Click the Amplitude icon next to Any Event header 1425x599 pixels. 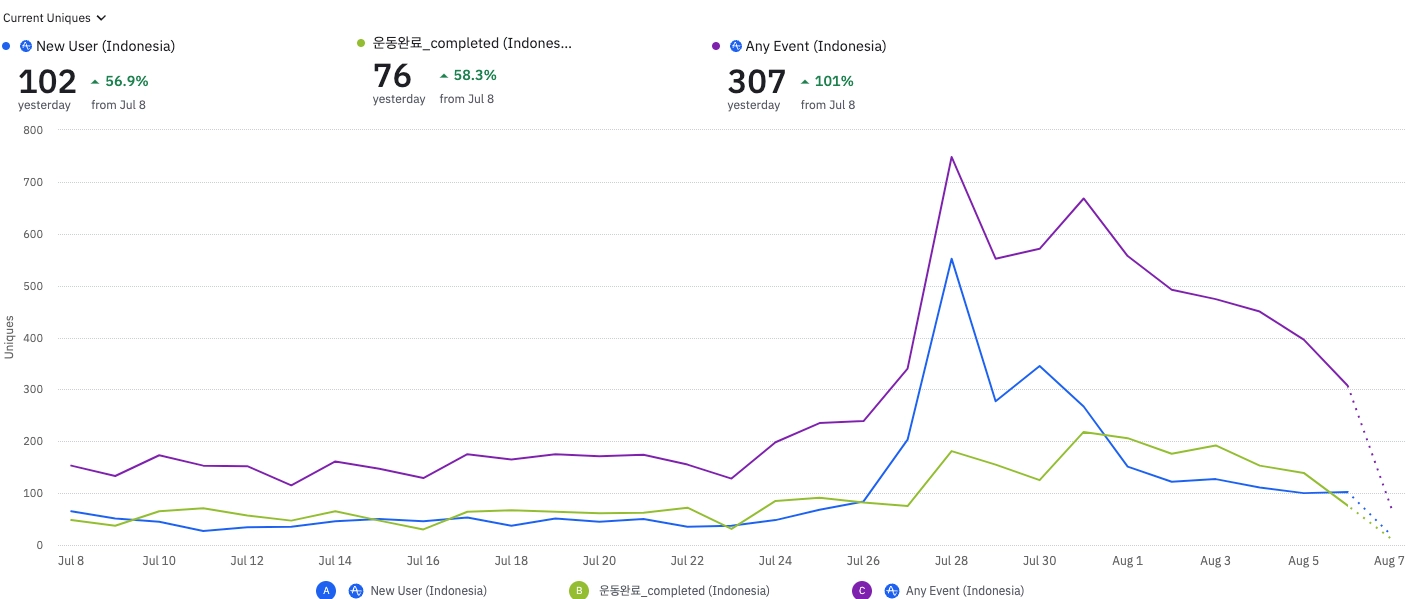click(x=736, y=46)
